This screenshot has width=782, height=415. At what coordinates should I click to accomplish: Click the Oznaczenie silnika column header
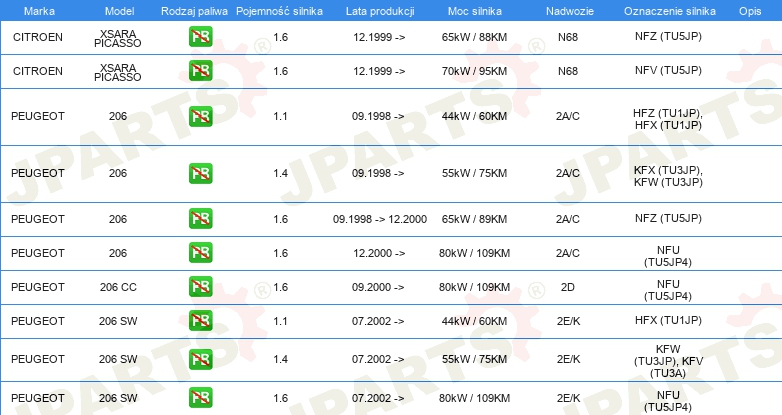[670, 11]
